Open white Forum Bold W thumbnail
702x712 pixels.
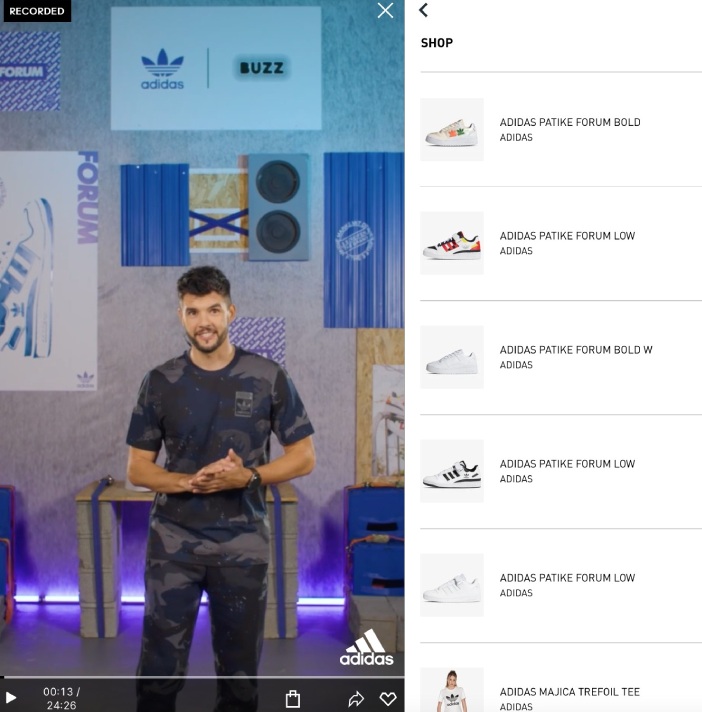point(452,357)
